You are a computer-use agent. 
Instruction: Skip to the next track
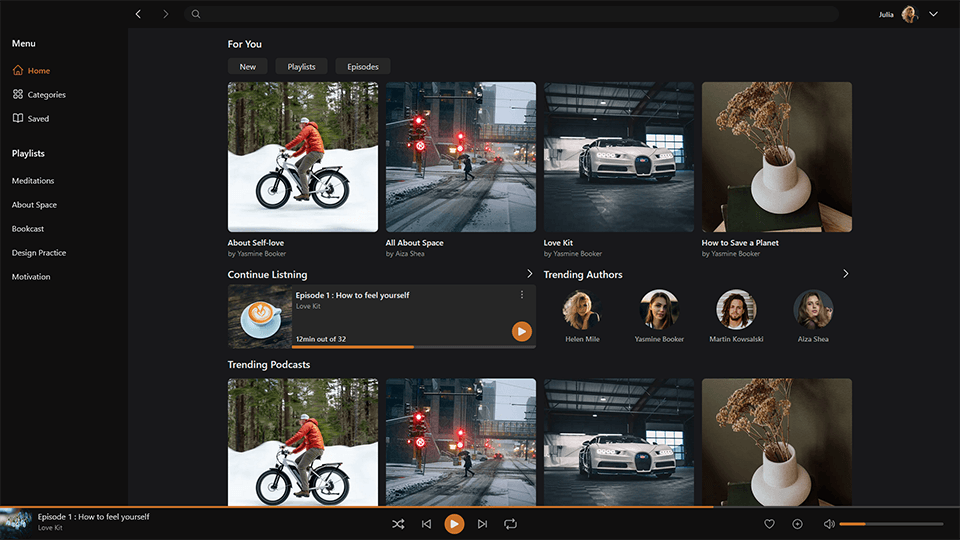(x=482, y=524)
